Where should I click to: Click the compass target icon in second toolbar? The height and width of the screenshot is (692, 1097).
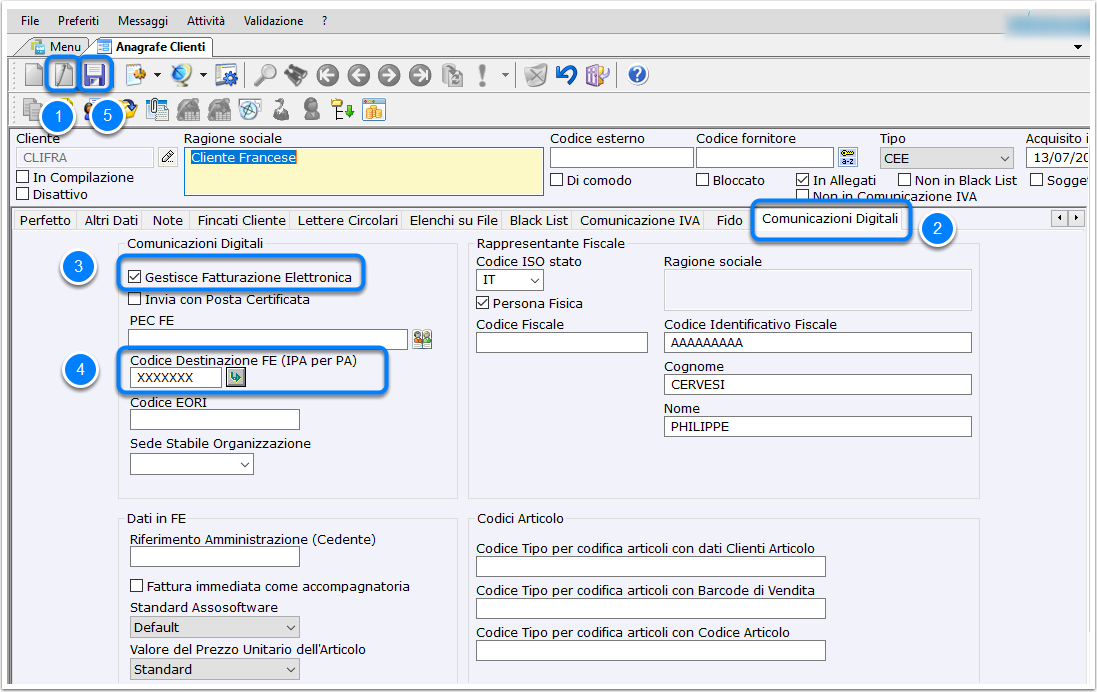tap(250, 110)
